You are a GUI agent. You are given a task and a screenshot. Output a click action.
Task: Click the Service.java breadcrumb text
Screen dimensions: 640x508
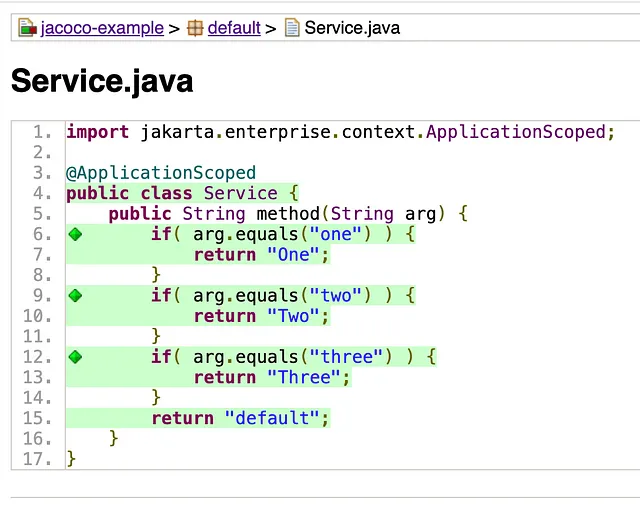[x=352, y=28]
